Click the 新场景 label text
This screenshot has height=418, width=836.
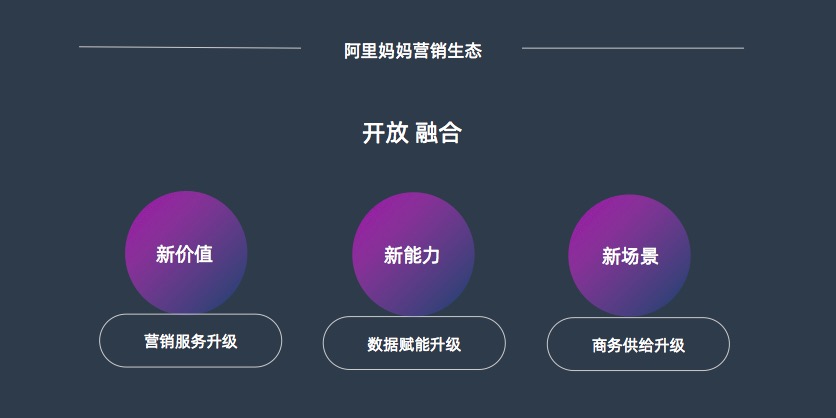pyautogui.click(x=630, y=256)
